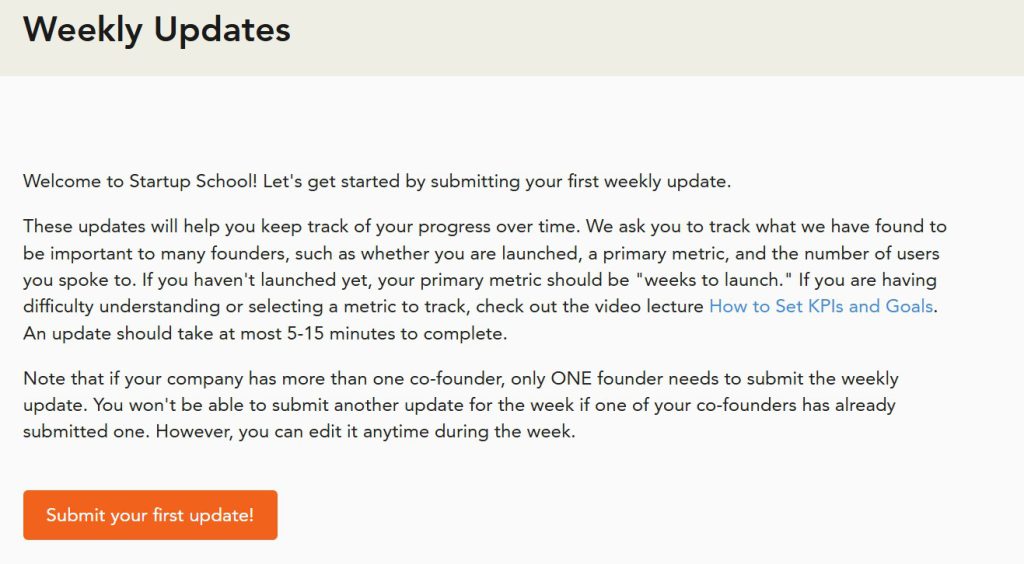Screen dimensions: 1024x564
Task: Click the sentence starting "An update should take"
Action: click(265, 334)
